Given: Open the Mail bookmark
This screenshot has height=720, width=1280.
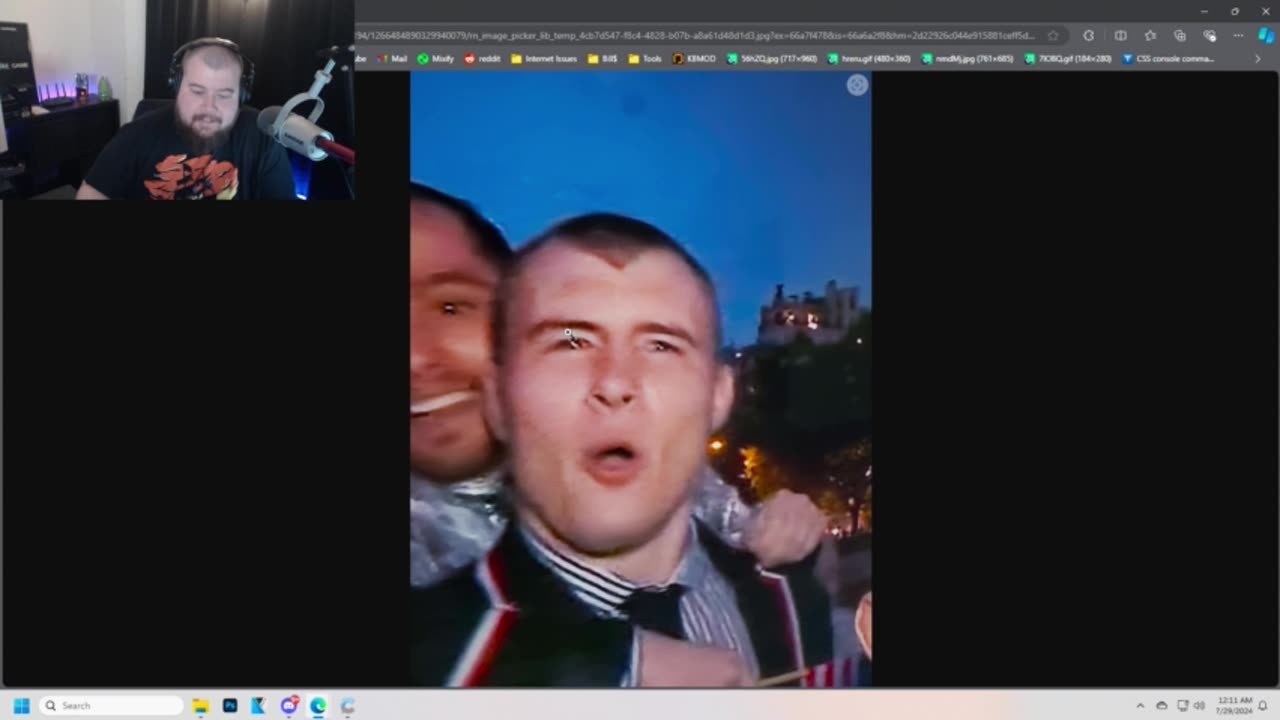Looking at the screenshot, I should pyautogui.click(x=391, y=59).
